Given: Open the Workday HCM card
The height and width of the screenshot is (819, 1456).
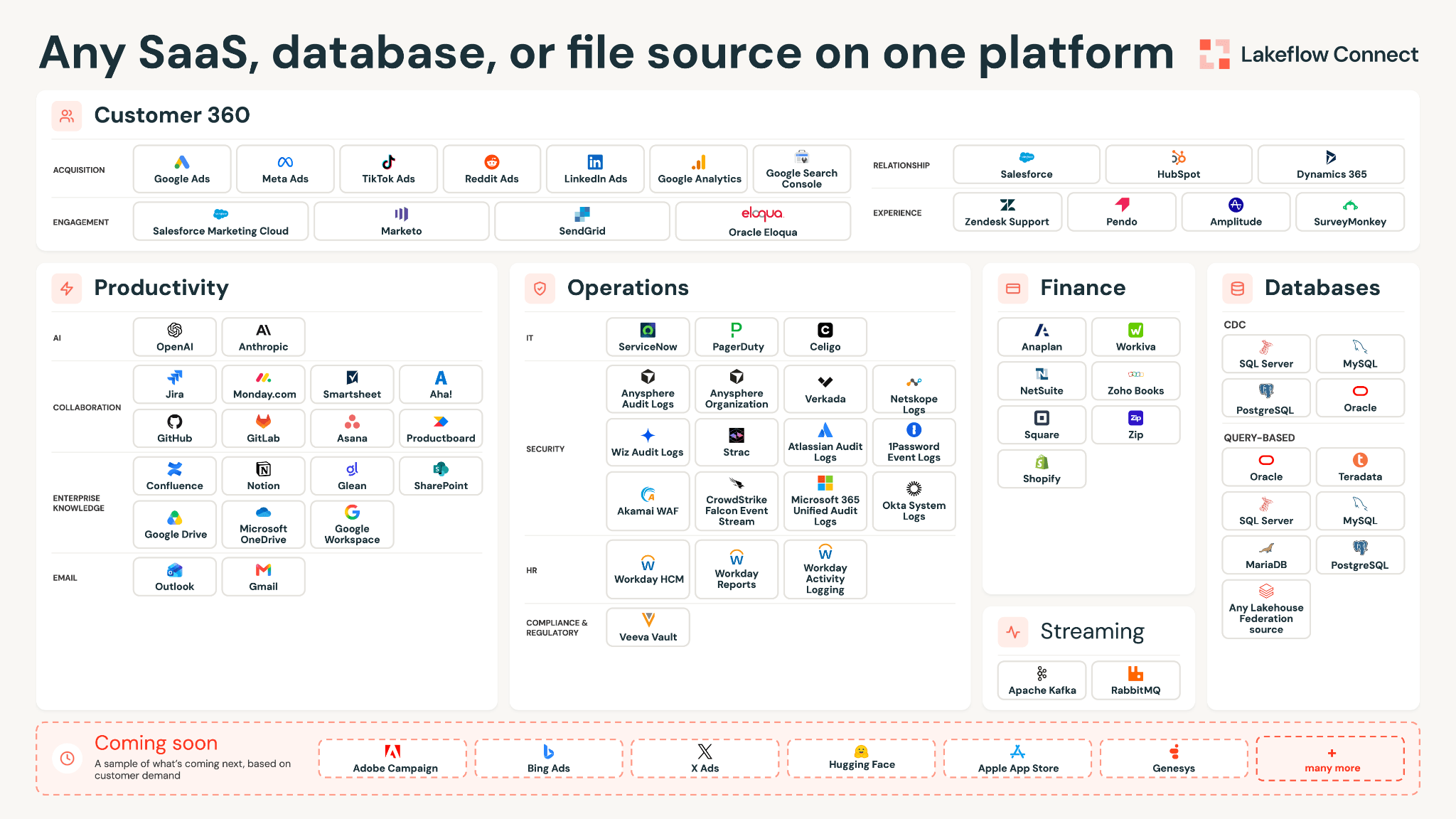Looking at the screenshot, I should (x=648, y=569).
